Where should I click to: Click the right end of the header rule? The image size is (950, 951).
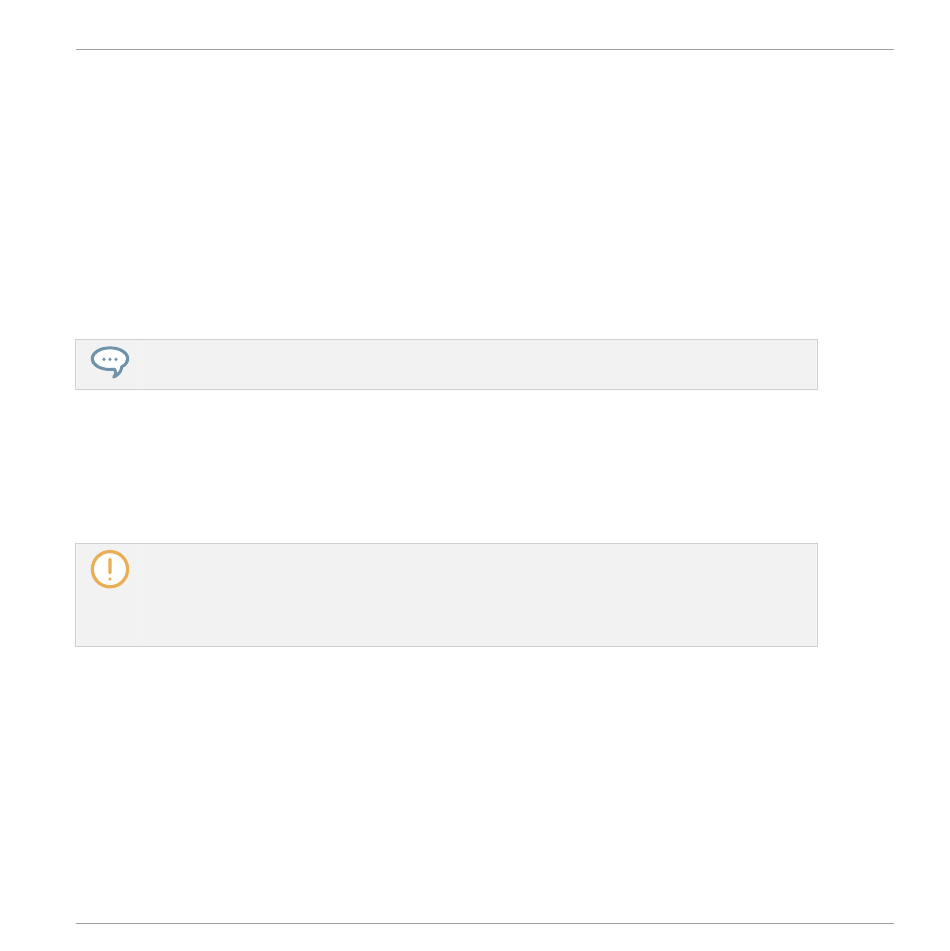[890, 49]
